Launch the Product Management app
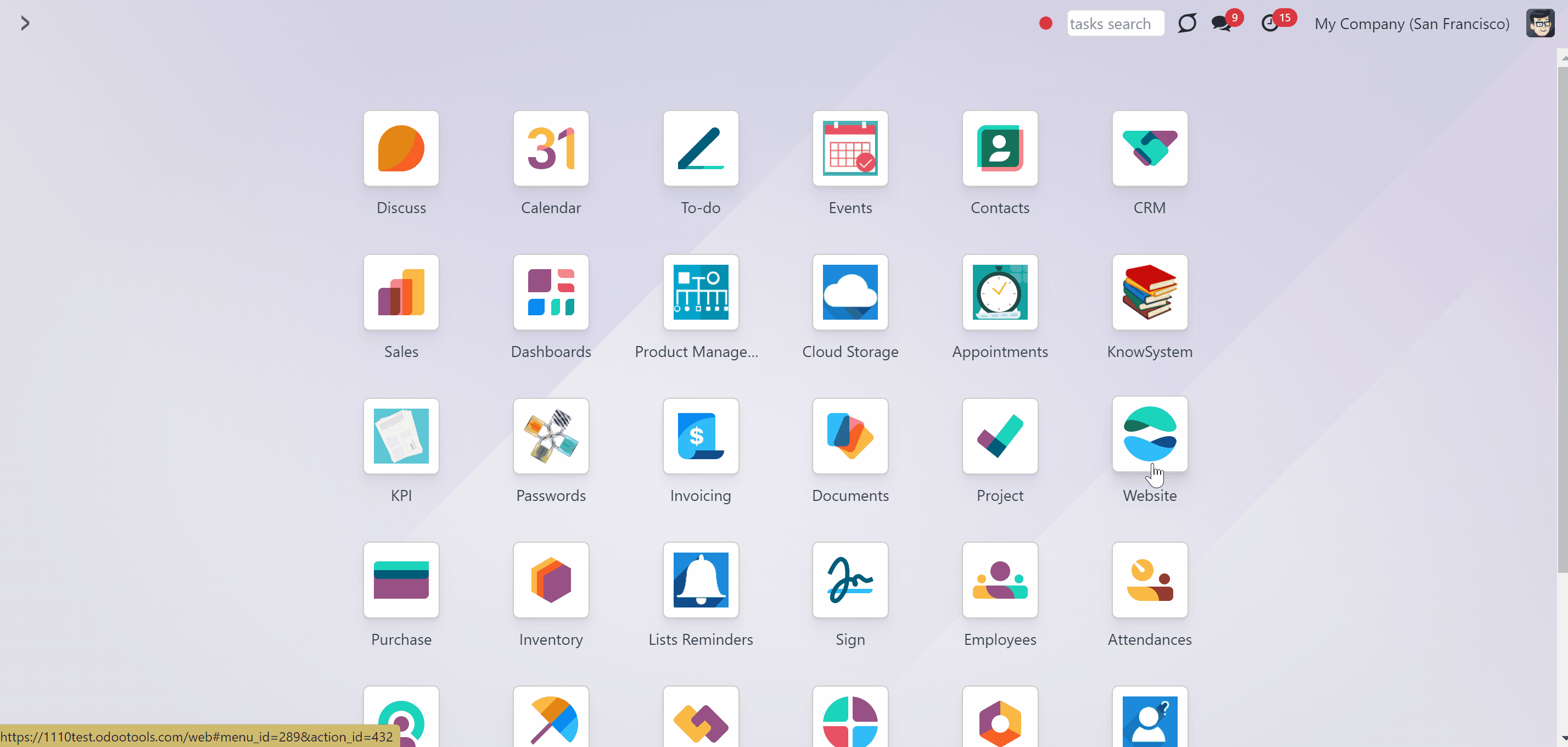This screenshot has width=1568, height=747. 701,292
